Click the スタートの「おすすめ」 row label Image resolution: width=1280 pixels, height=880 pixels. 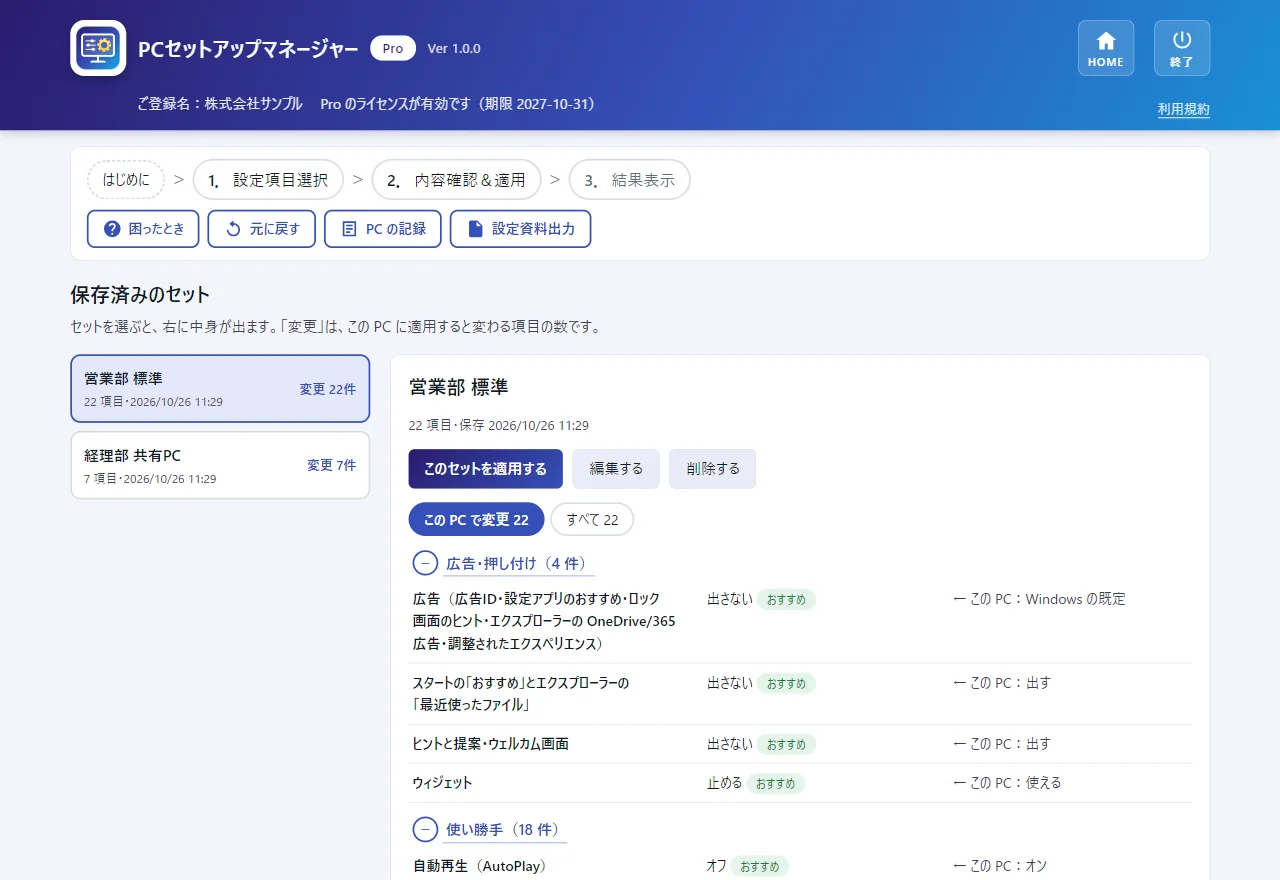tap(521, 694)
